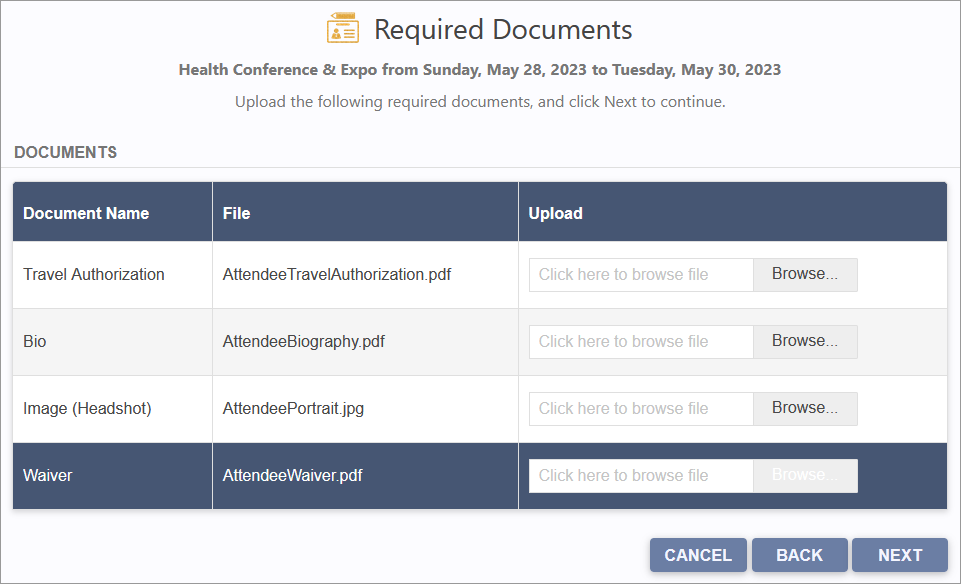
Task: Click file field for Waiver row
Action: (x=641, y=475)
